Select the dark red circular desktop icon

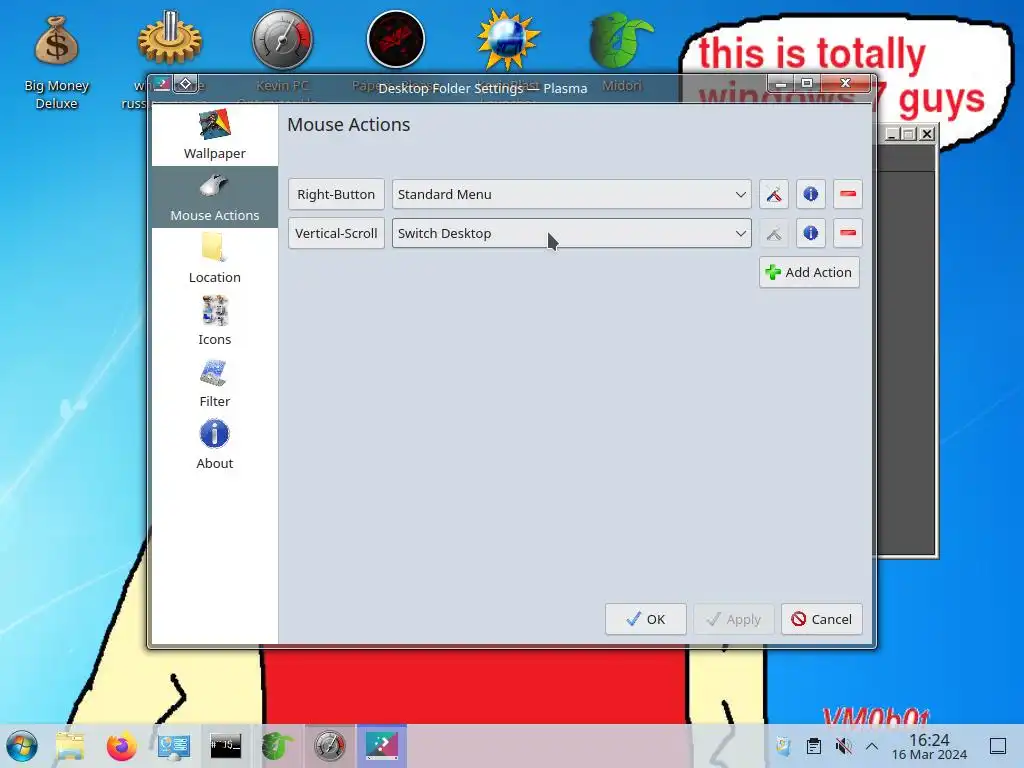[396, 40]
